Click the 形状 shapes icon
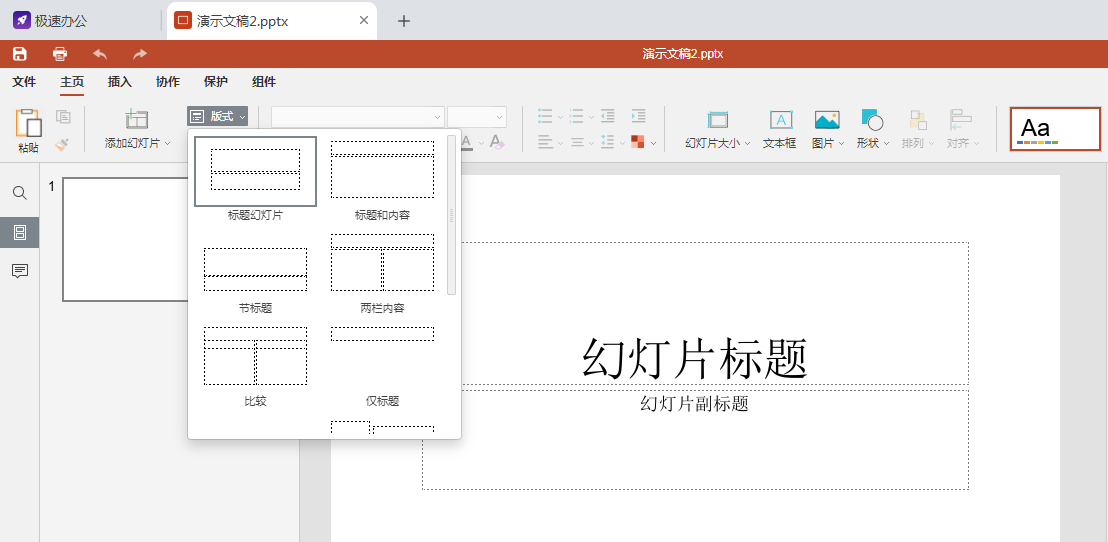This screenshot has height=542, width=1108. pyautogui.click(x=872, y=120)
